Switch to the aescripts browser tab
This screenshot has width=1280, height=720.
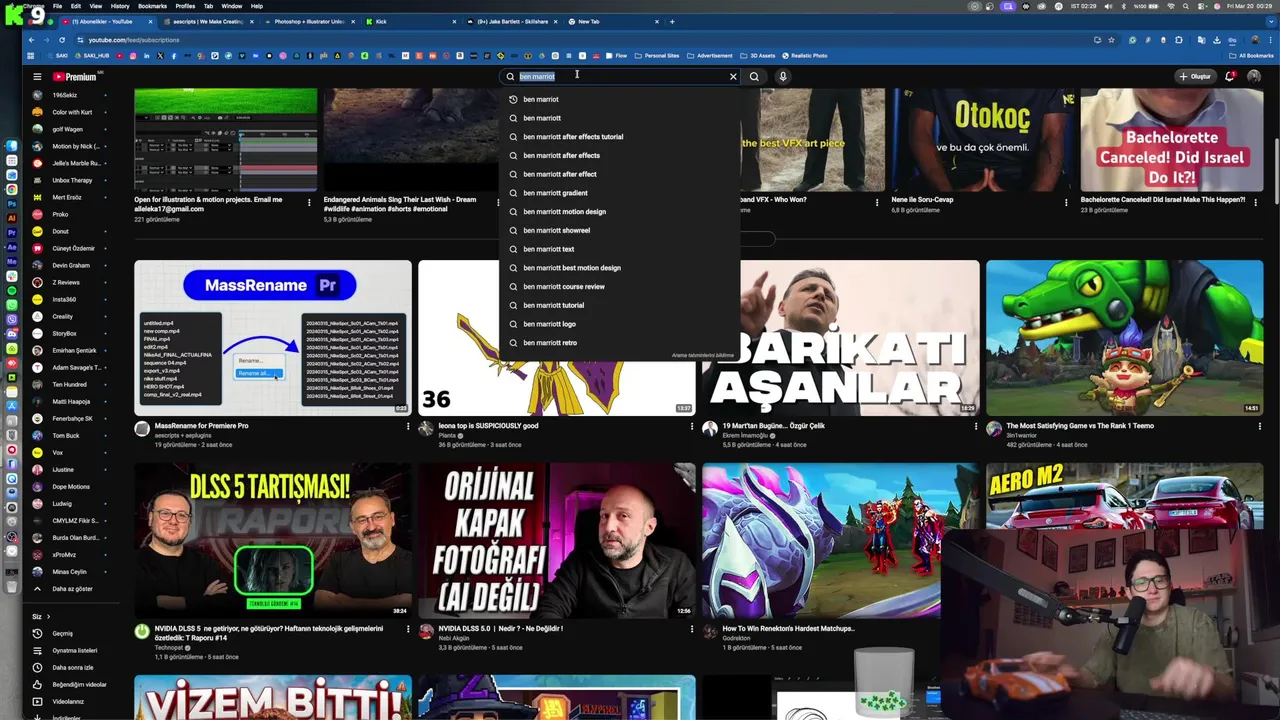208,21
